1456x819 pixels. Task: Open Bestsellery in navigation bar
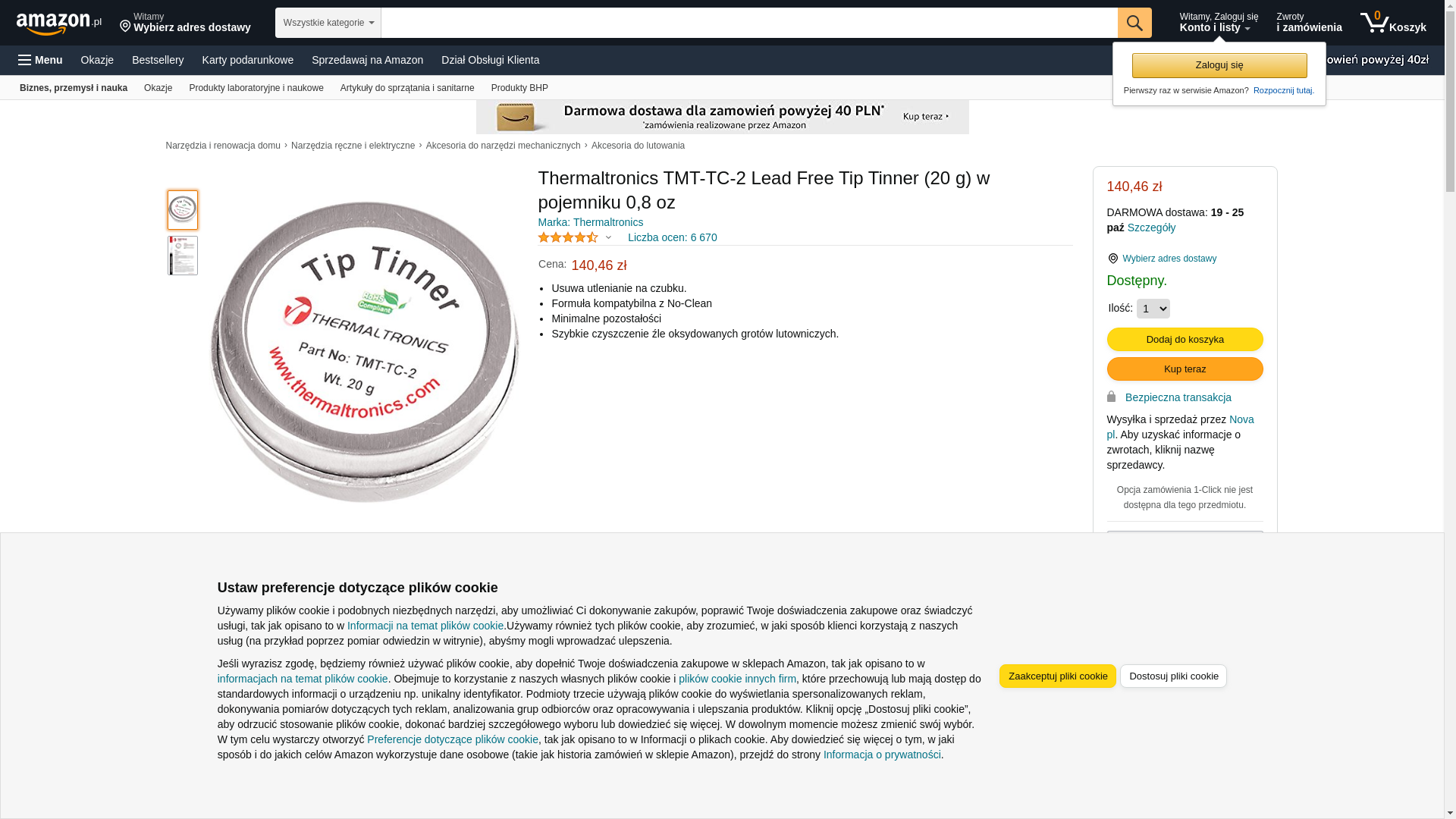[158, 60]
